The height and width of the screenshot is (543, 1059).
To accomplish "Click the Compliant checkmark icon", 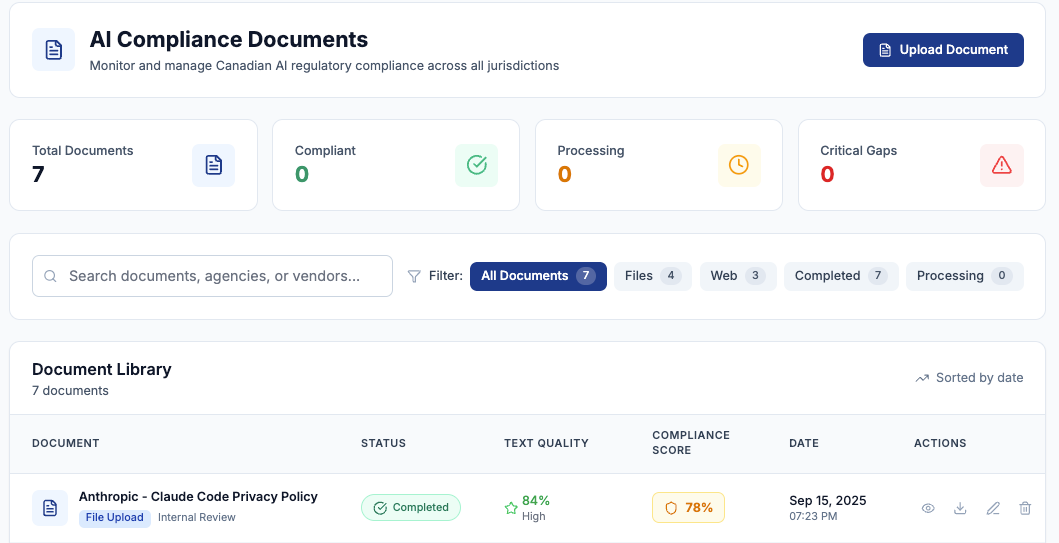I will pos(476,165).
